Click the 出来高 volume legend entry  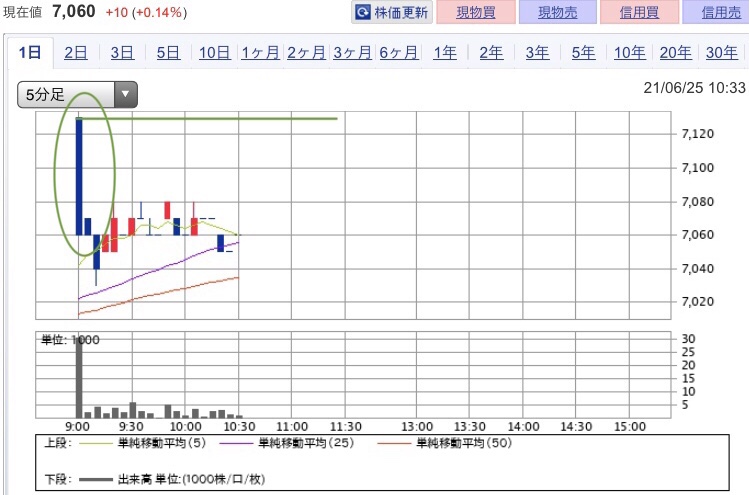172,479
